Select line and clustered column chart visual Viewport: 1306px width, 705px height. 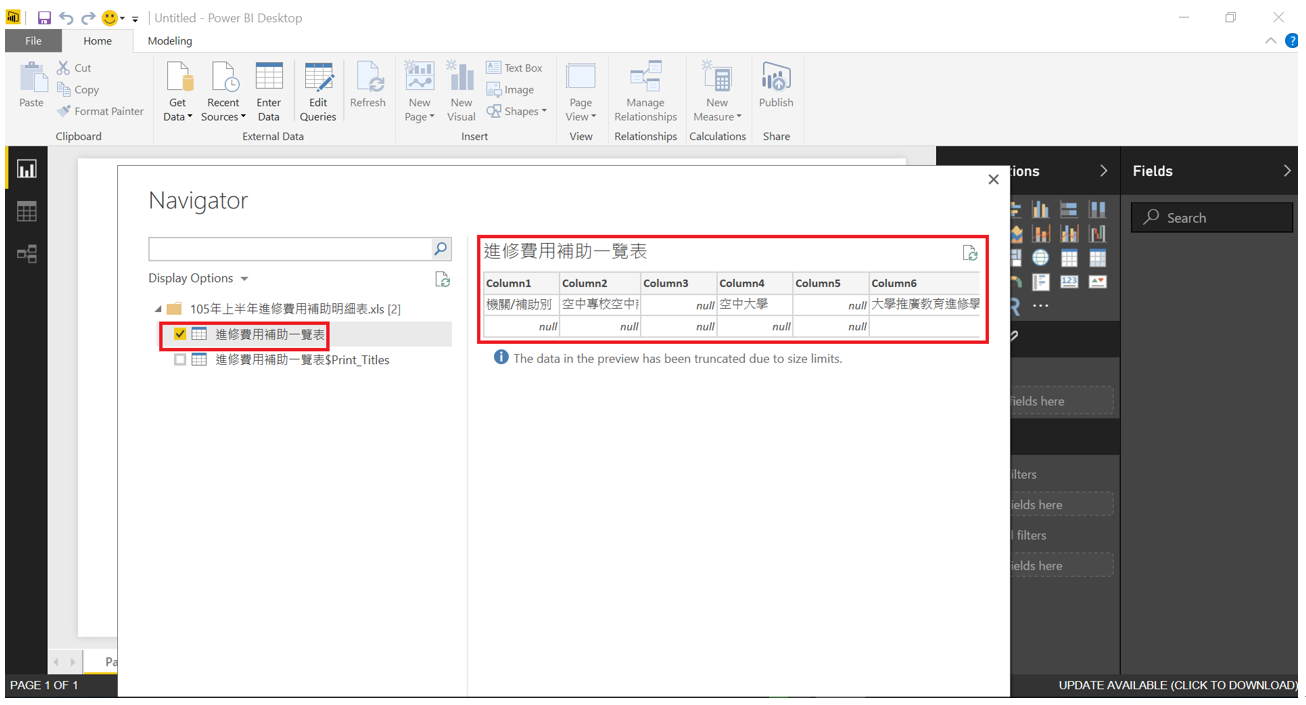(x=1069, y=234)
